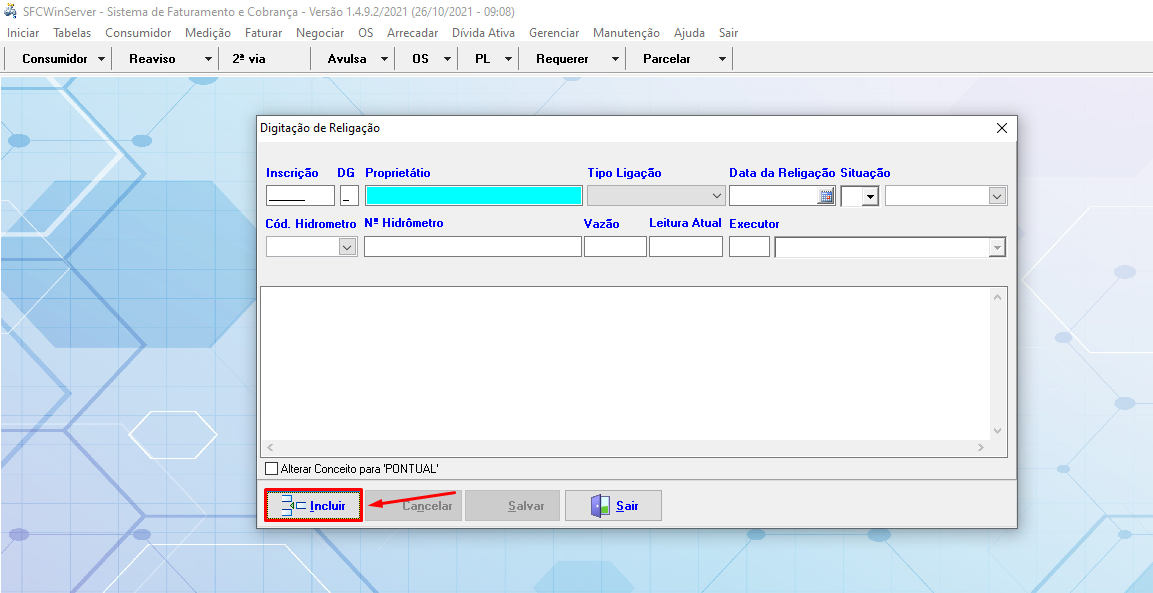Open the Manutenção menu
The width and height of the screenshot is (1153, 593).
626,33
